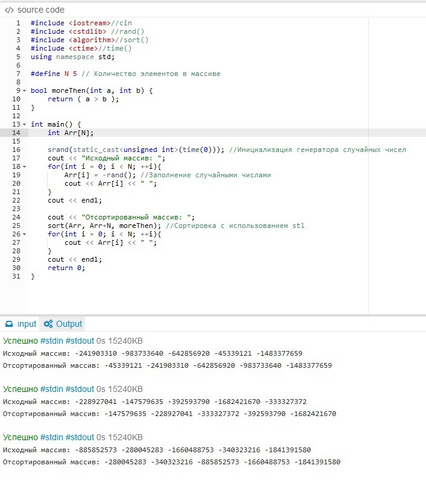Collapse the moreThen function fold arrow
426x480 pixels.
[24, 91]
